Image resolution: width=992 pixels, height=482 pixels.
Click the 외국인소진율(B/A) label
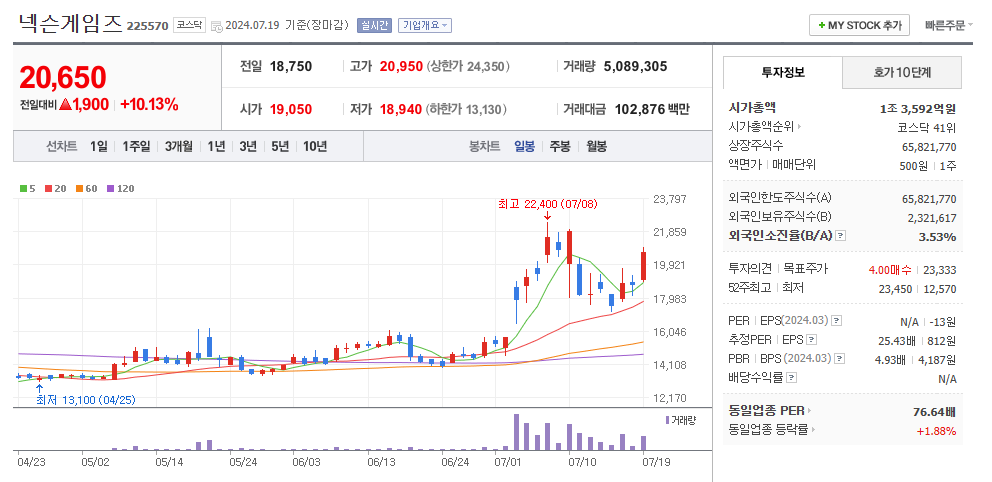tap(780, 236)
